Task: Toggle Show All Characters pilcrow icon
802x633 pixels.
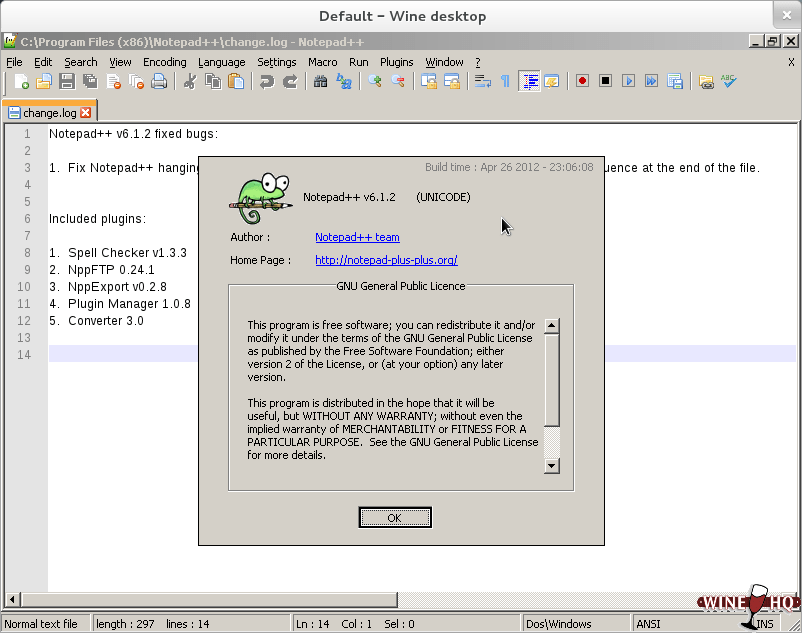Action: [505, 81]
